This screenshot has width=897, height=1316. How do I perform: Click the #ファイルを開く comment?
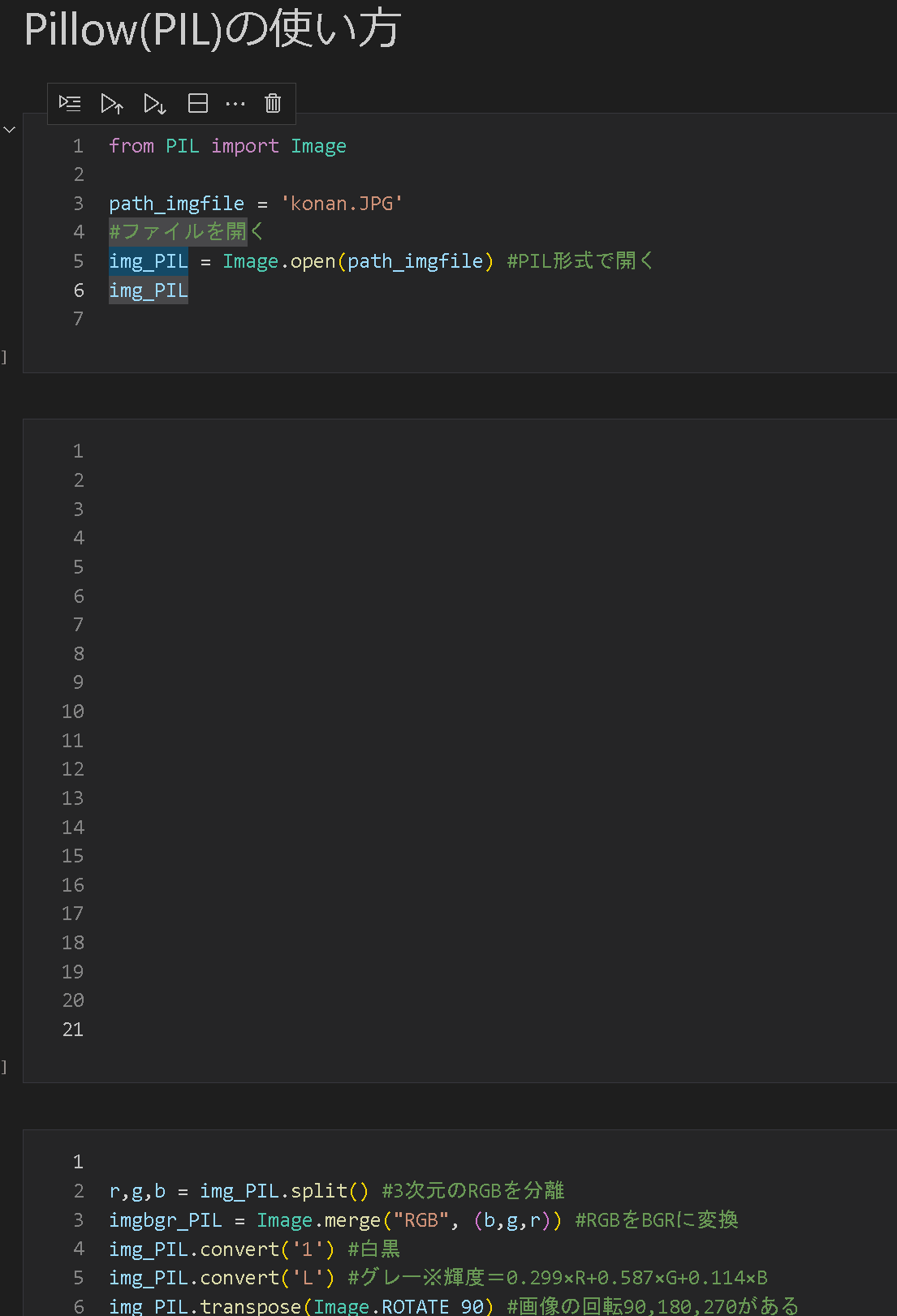pyautogui.click(x=187, y=232)
